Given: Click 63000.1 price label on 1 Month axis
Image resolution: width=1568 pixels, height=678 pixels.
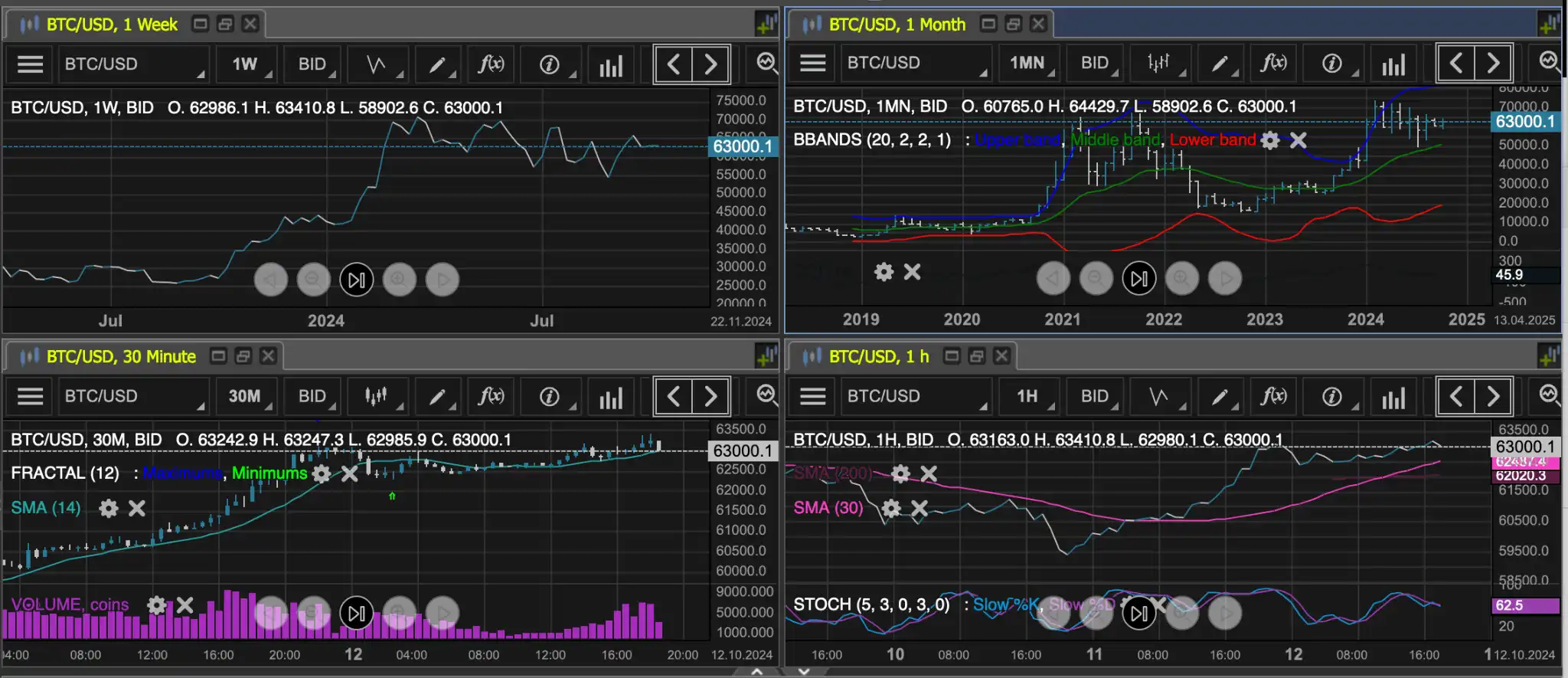Looking at the screenshot, I should click(x=1524, y=122).
